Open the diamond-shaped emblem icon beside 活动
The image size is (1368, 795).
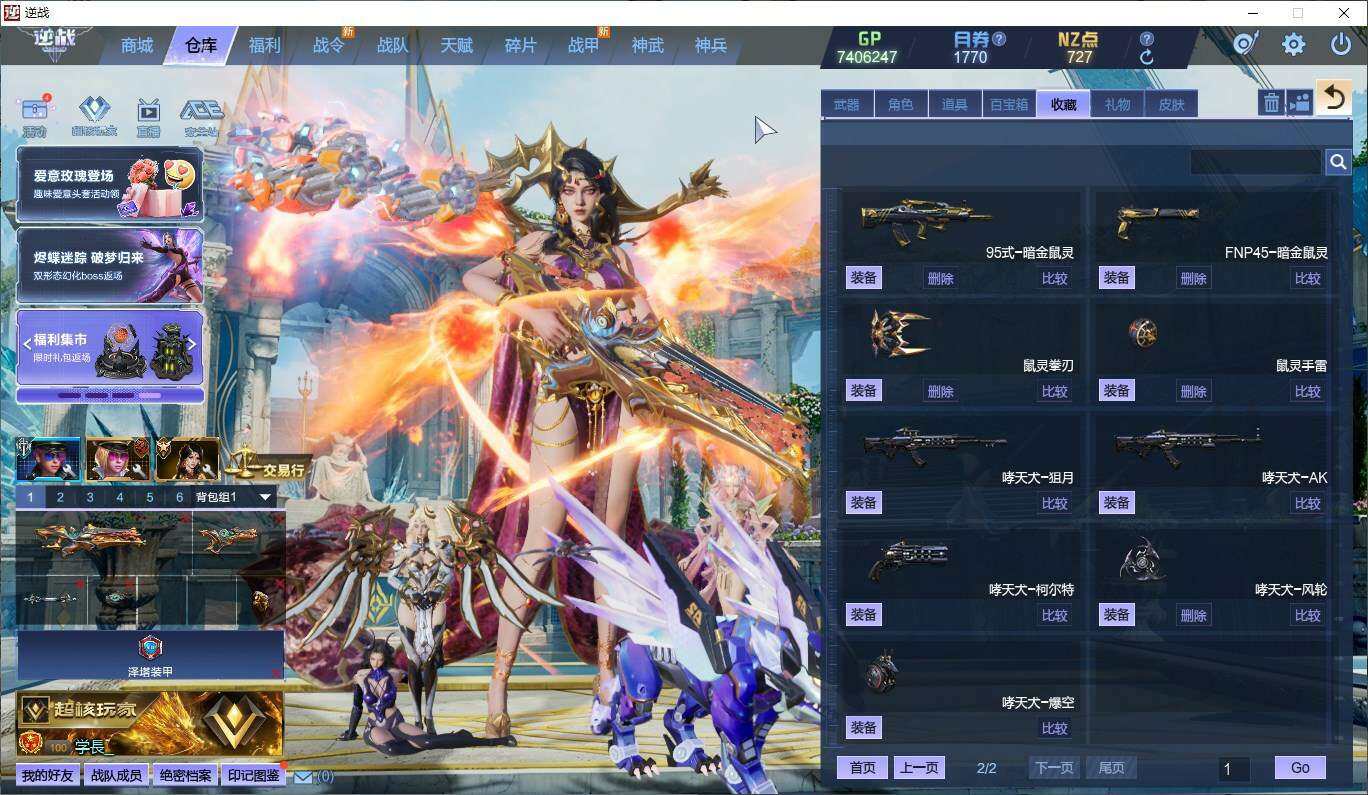pos(94,115)
